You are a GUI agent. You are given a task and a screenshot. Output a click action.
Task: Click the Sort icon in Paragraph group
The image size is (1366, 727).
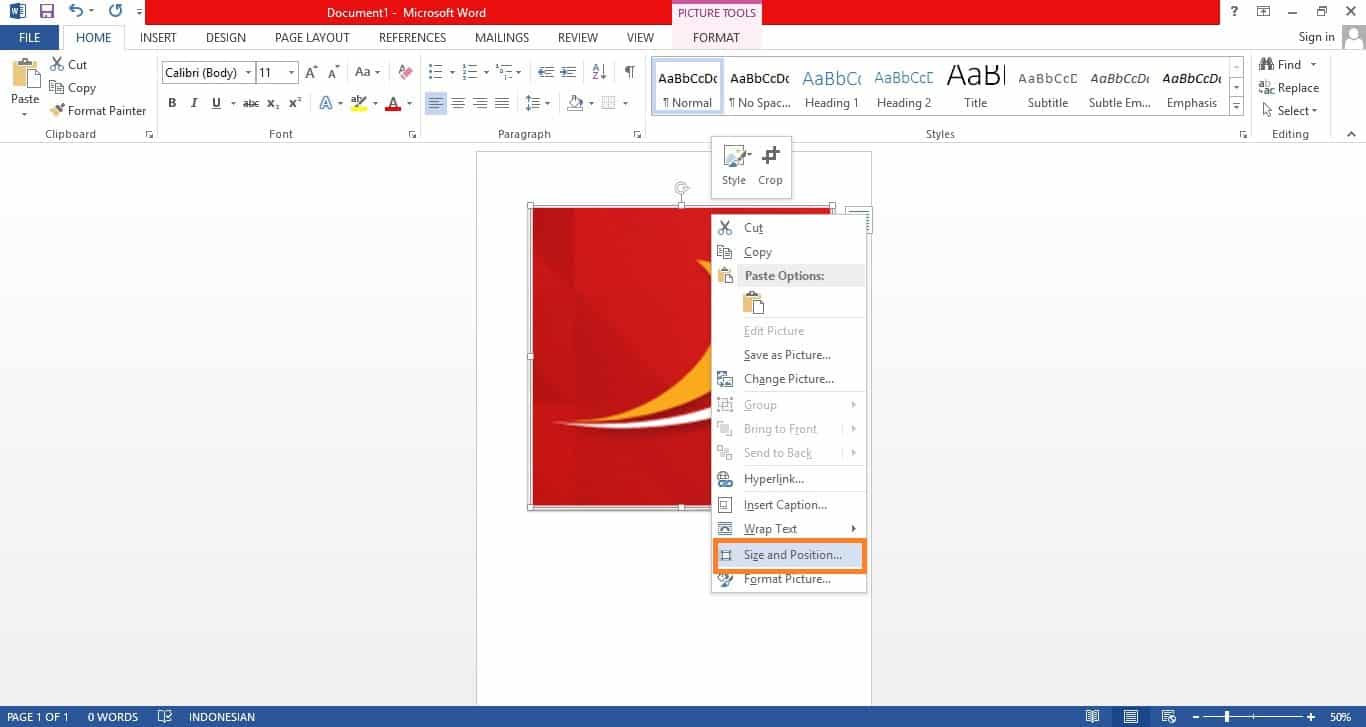[x=599, y=72]
